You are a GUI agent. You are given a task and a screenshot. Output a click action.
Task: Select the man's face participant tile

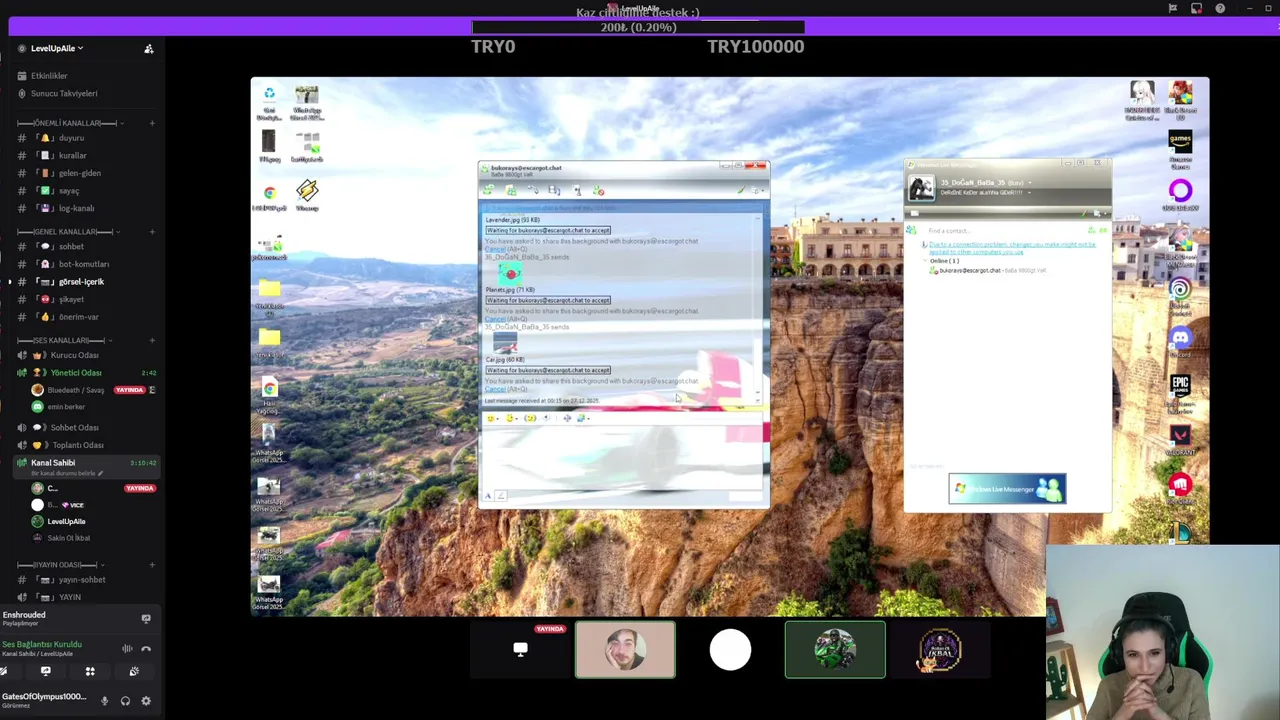click(x=625, y=650)
